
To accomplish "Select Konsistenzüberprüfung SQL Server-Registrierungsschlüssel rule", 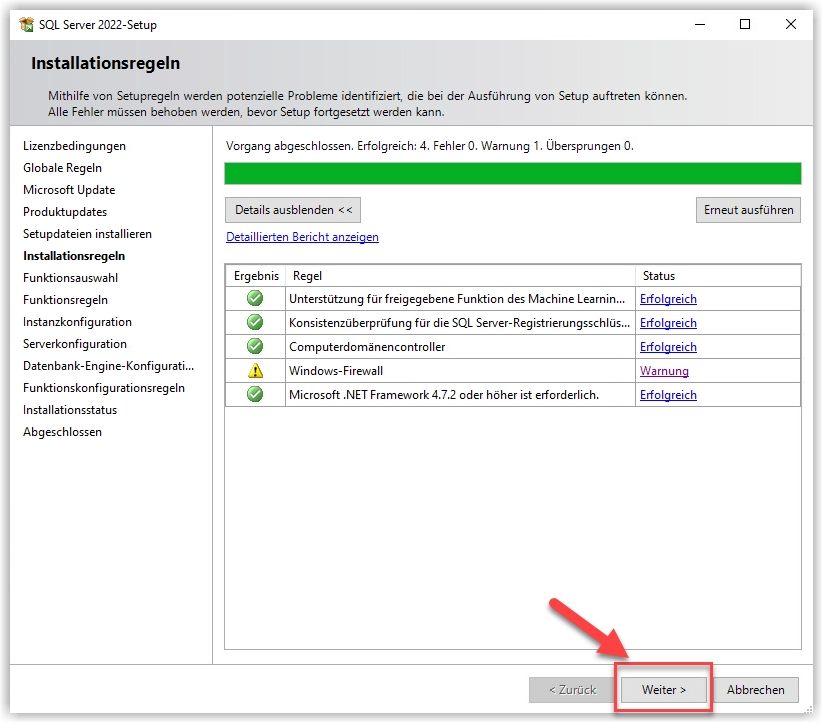I will (x=459, y=323).
